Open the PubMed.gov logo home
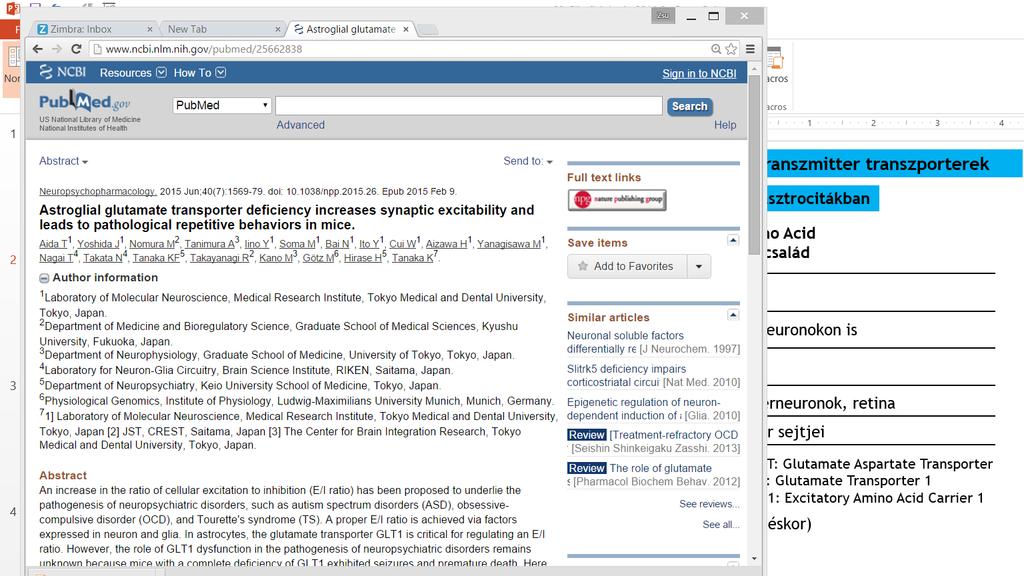Image resolution: width=1024 pixels, height=576 pixels. pyautogui.click(x=85, y=103)
